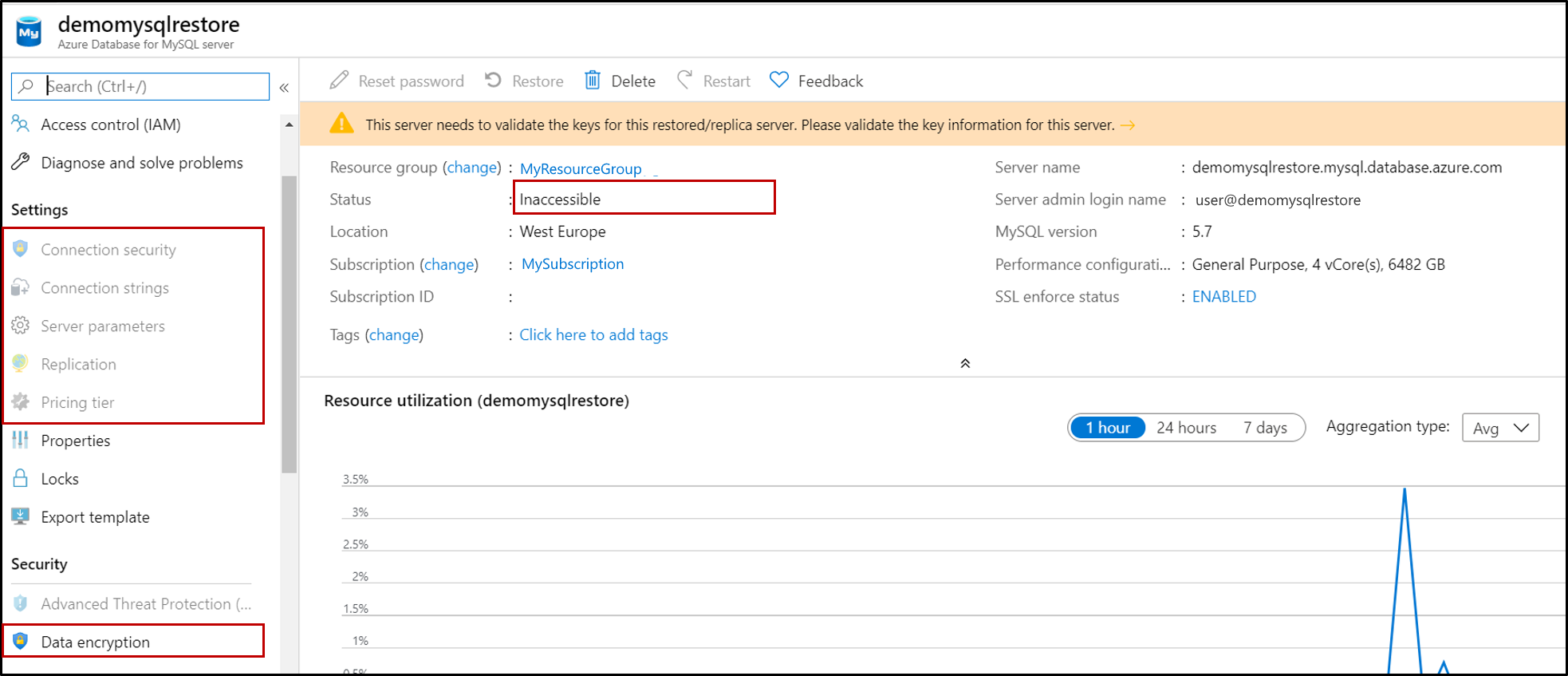Click the Data encryption shield icon
Viewport: 1568px width, 676px height.
click(x=21, y=641)
